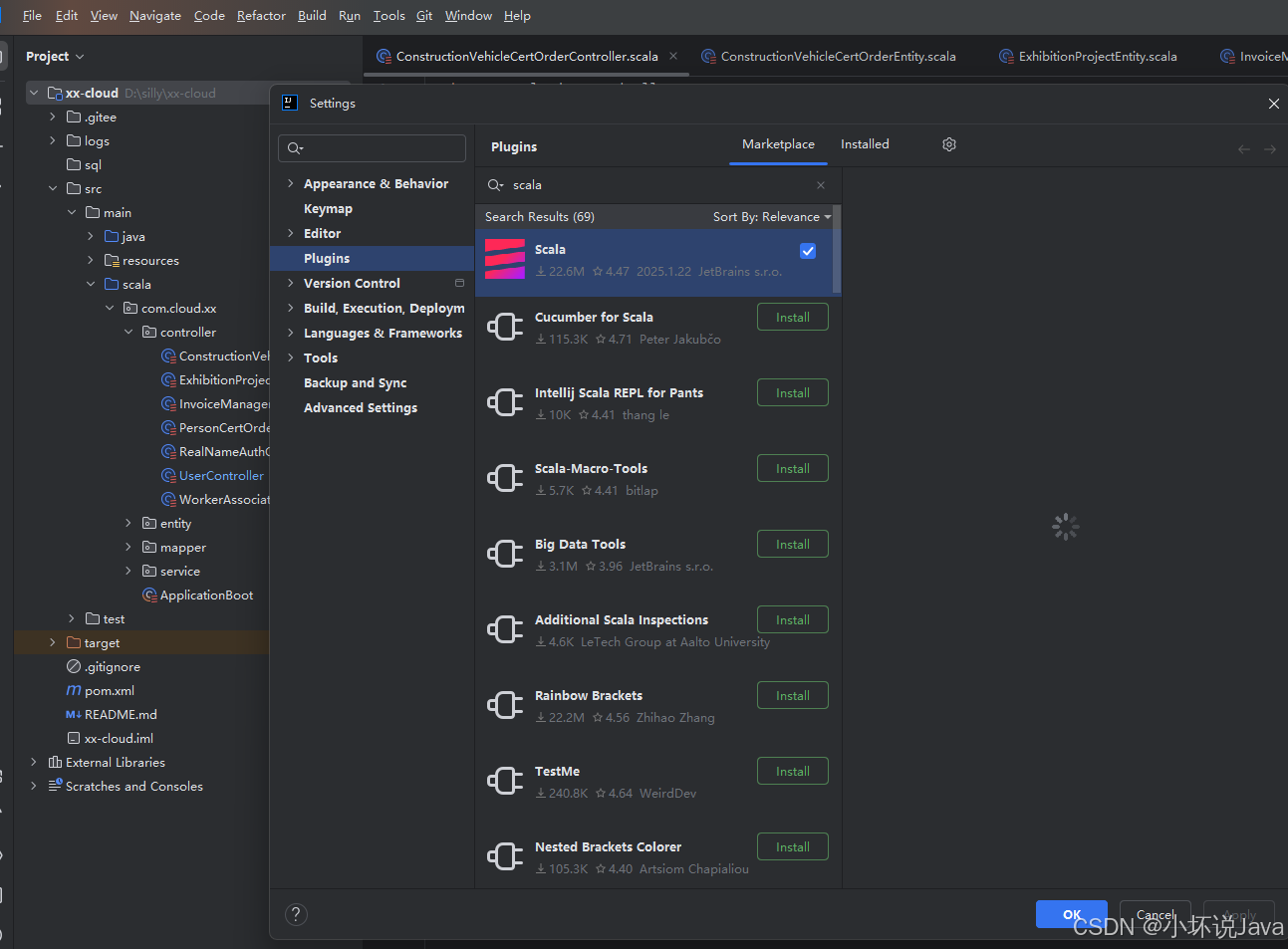Viewport: 1288px width, 949px height.
Task: Open the Git menu
Action: 424,15
